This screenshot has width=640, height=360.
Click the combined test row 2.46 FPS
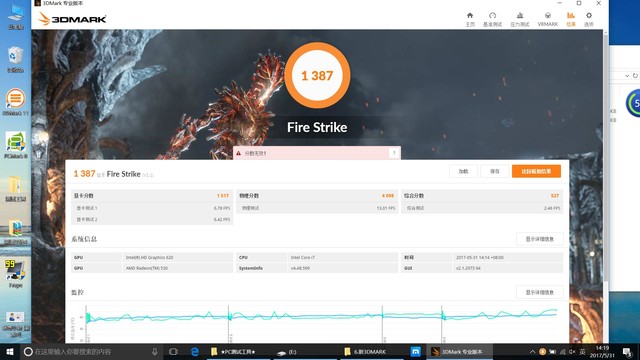coord(482,208)
